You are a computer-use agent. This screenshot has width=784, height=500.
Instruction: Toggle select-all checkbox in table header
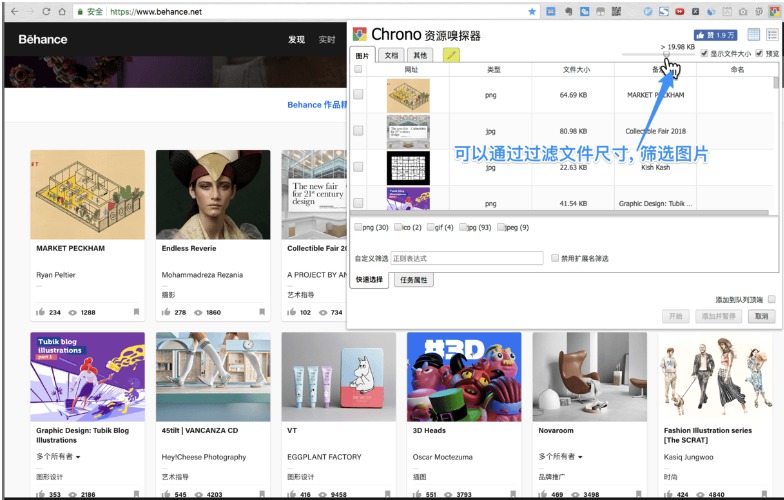(x=358, y=69)
